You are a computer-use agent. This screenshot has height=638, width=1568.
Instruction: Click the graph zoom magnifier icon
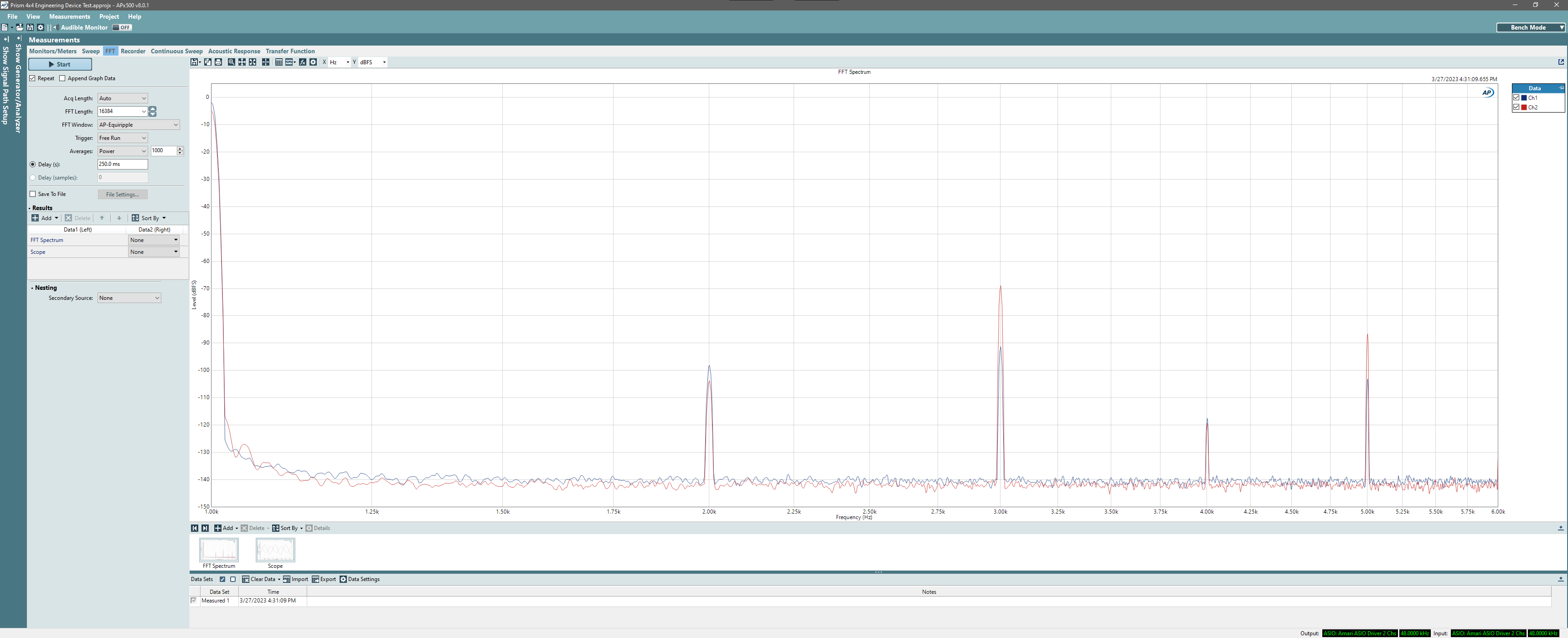coord(231,62)
